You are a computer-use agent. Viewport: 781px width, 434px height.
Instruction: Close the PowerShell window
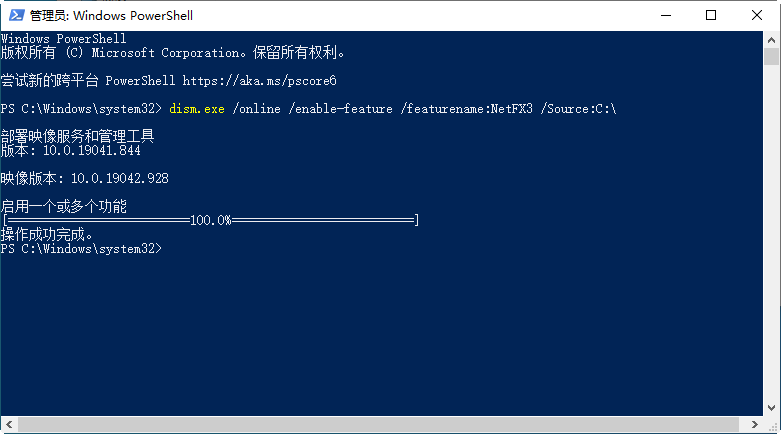click(x=757, y=15)
